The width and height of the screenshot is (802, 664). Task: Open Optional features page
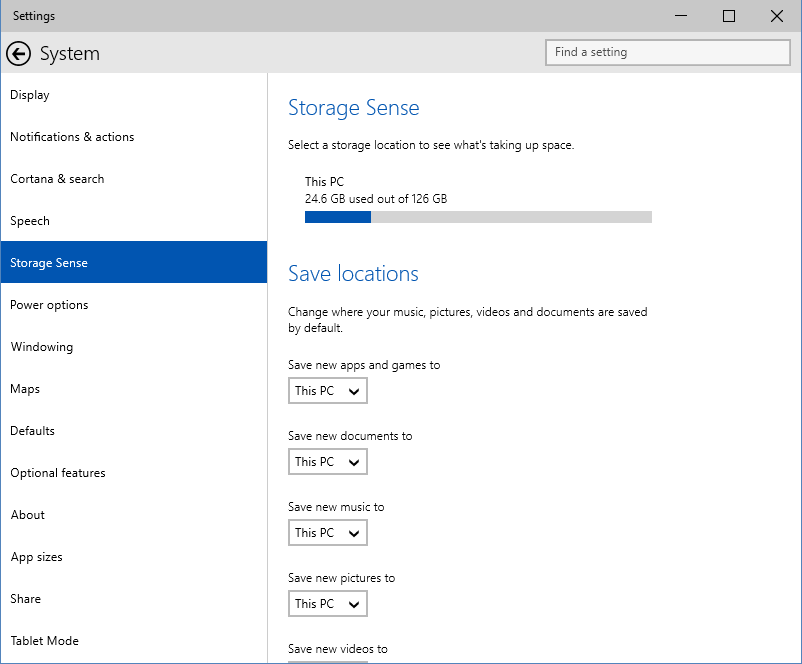tap(58, 473)
